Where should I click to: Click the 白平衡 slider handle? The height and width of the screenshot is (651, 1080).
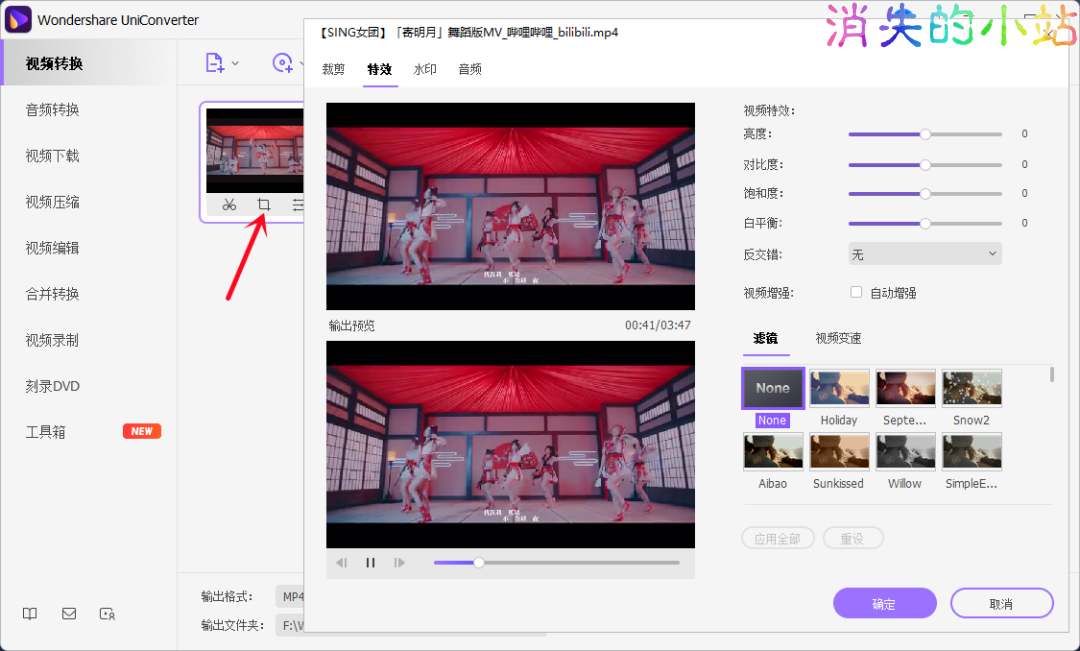(925, 223)
